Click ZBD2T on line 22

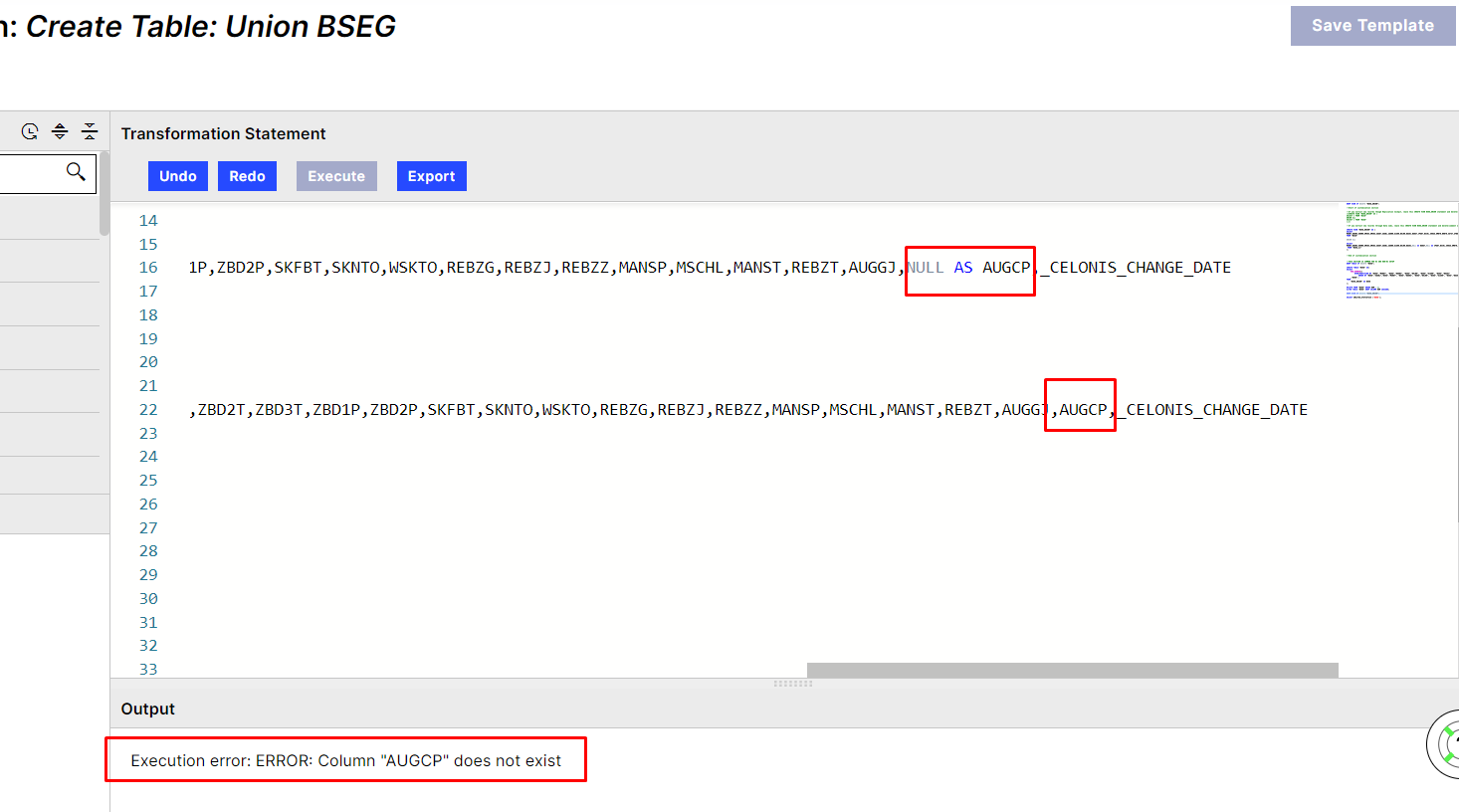(x=222, y=410)
